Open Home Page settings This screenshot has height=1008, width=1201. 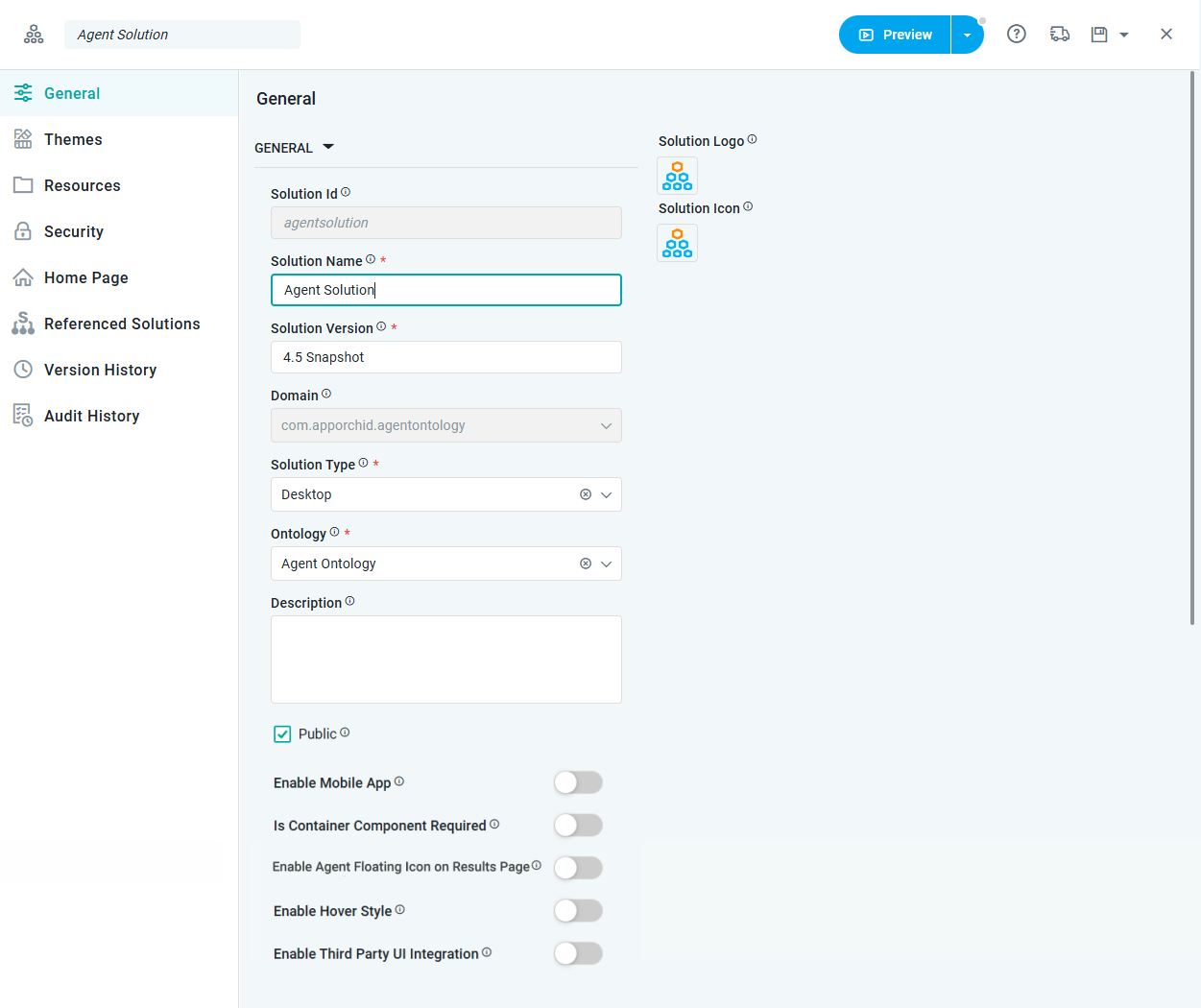(119, 277)
